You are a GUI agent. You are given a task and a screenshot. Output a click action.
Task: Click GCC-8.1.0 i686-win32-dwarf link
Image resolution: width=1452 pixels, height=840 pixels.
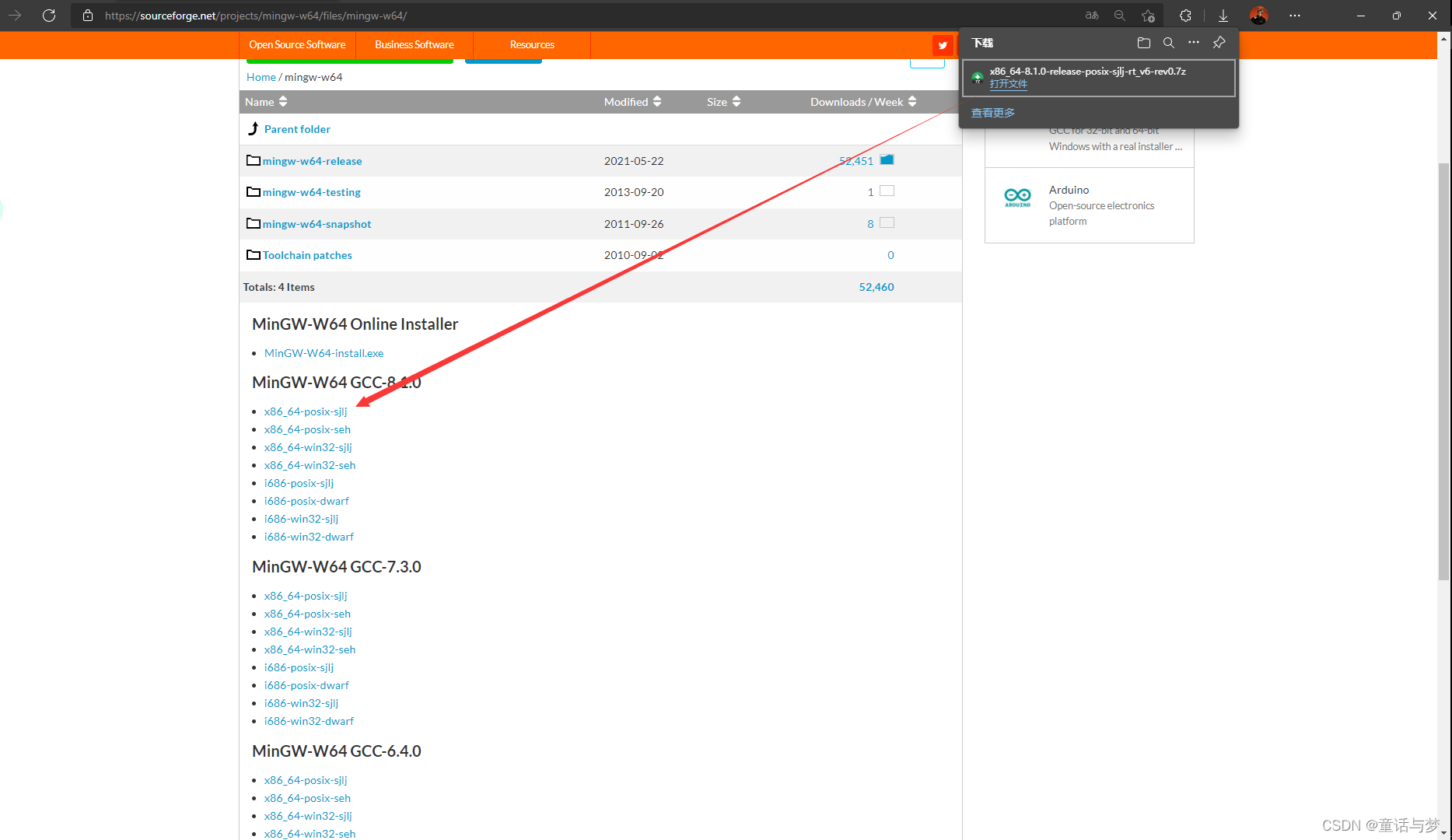(x=309, y=537)
